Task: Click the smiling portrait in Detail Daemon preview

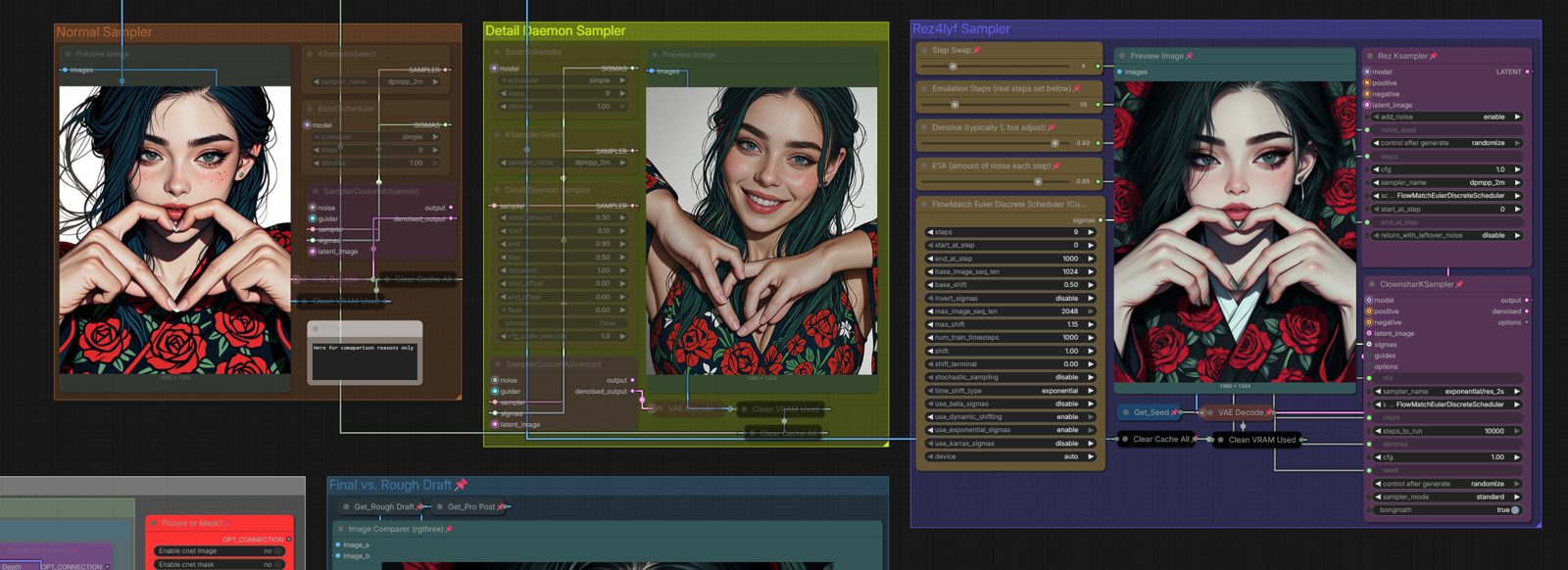Action: pyautogui.click(x=761, y=230)
